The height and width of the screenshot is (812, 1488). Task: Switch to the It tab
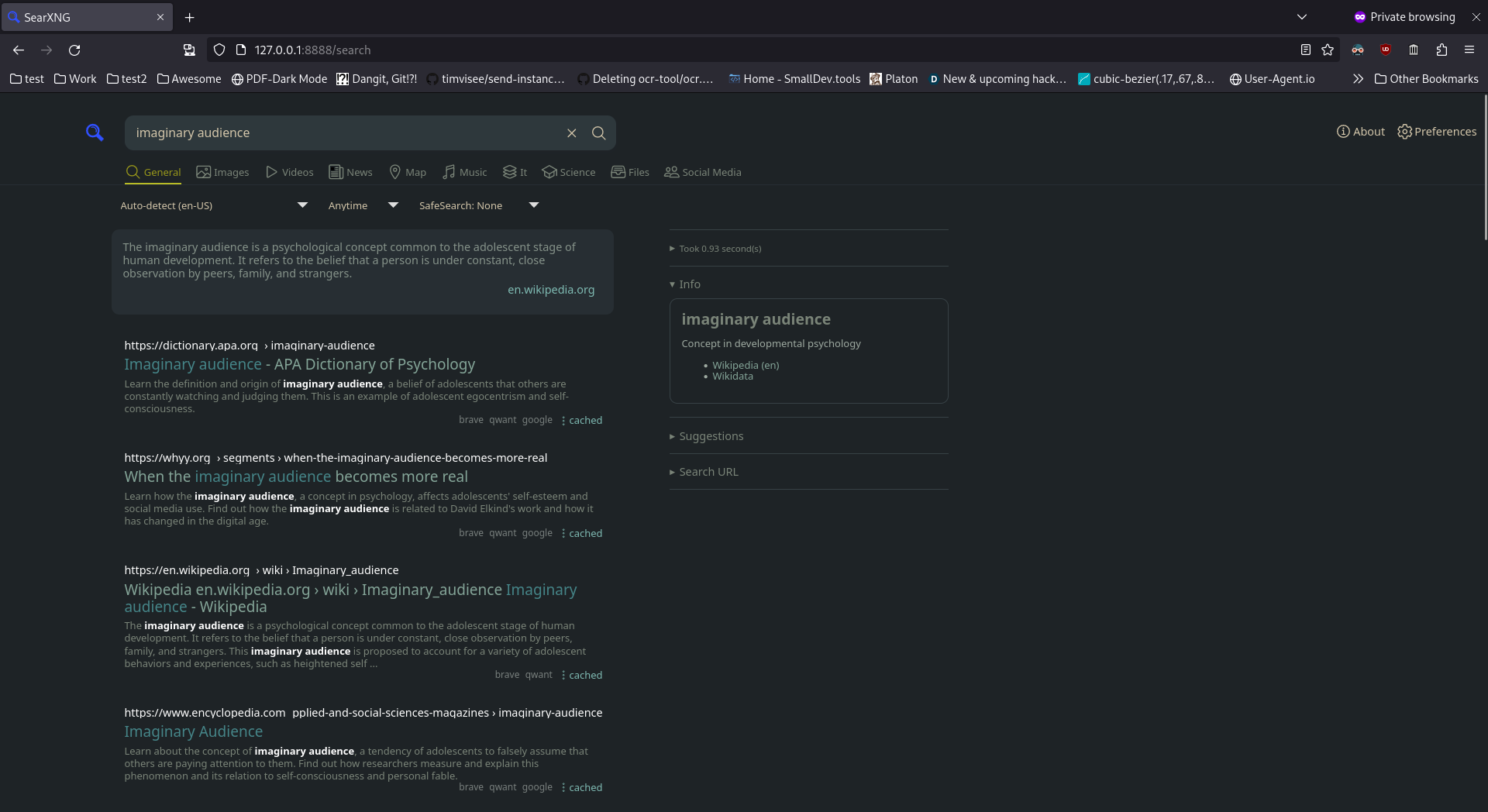(515, 172)
